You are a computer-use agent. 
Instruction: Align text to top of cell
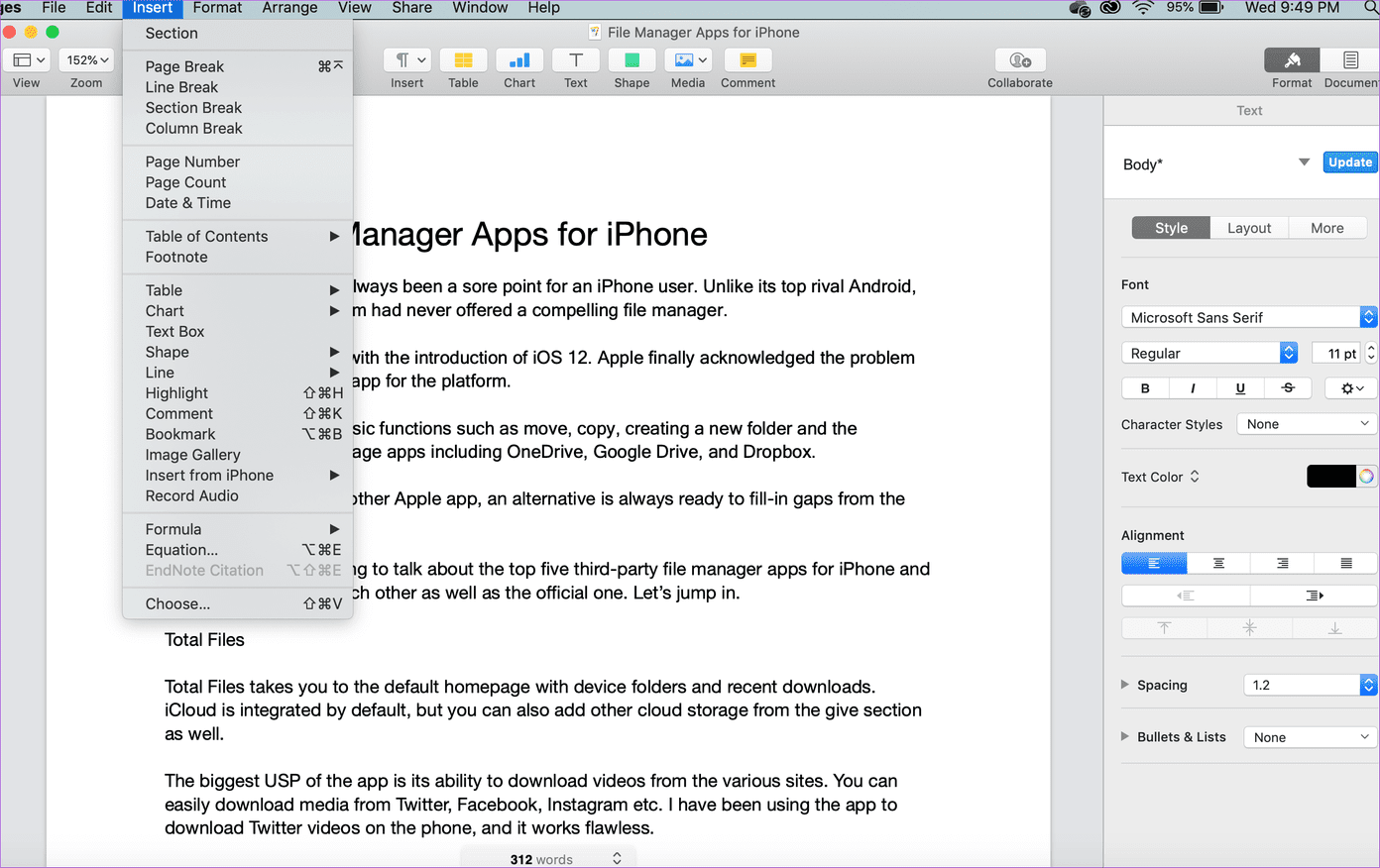[x=1165, y=628]
